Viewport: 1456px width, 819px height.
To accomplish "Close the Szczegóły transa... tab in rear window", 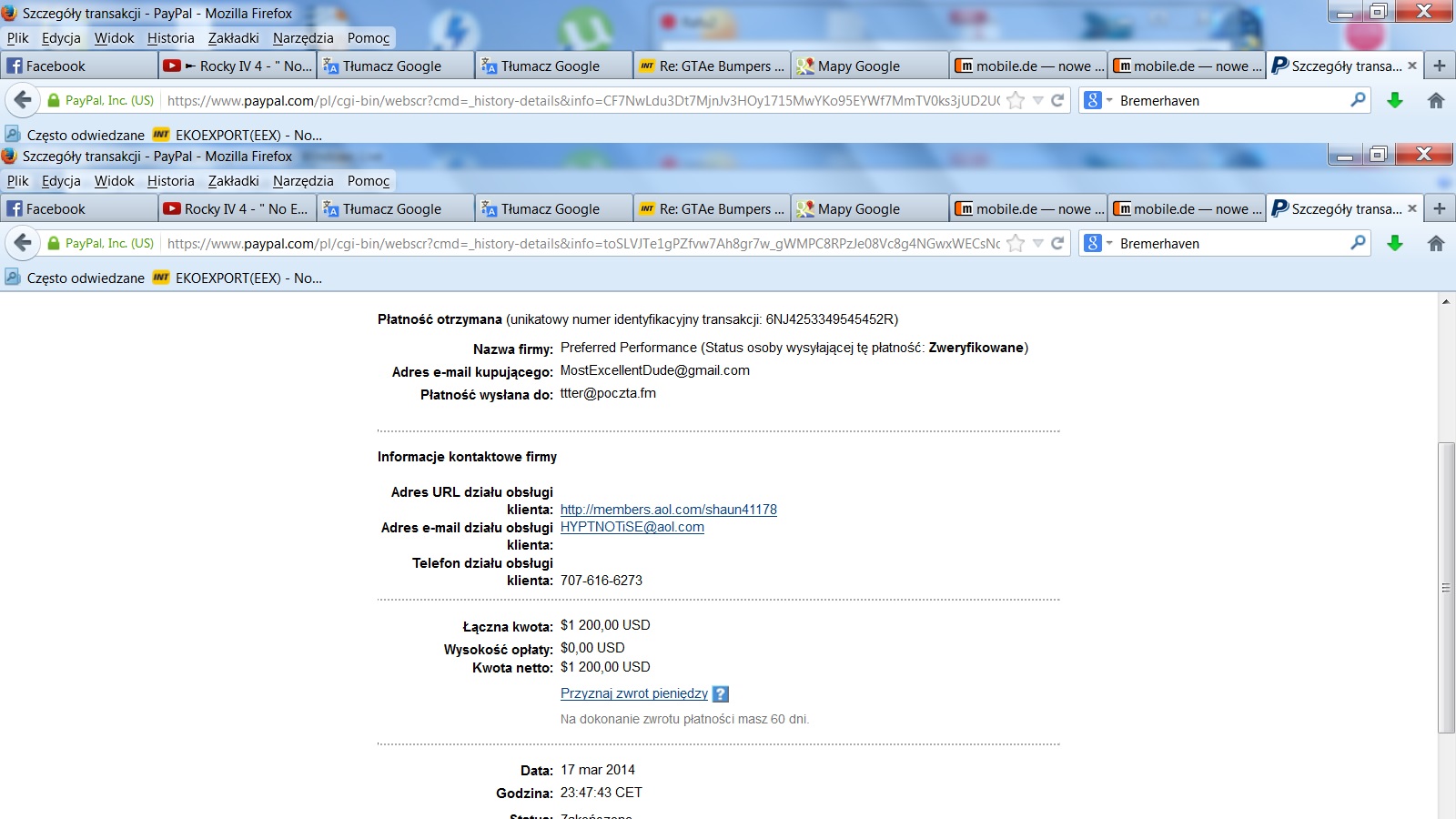I will click(x=1412, y=66).
